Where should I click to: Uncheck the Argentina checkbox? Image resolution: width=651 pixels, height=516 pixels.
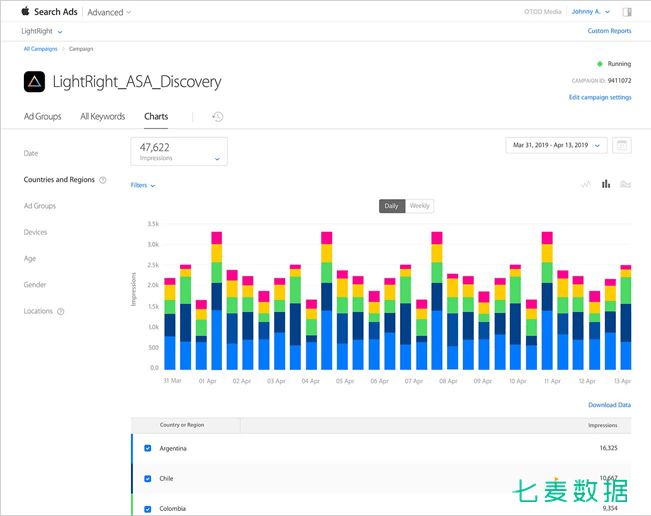pos(147,448)
